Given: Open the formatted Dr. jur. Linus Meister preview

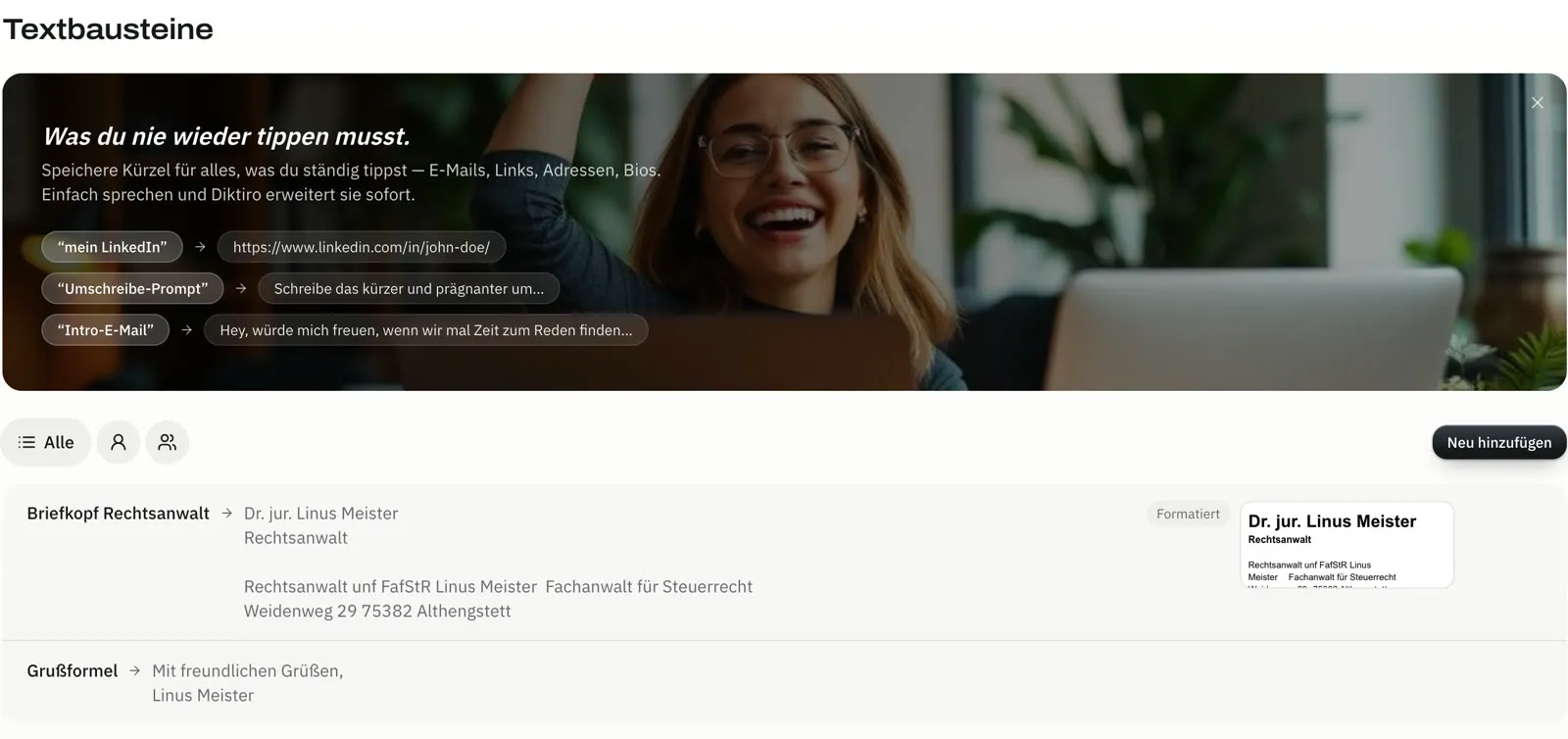Looking at the screenshot, I should point(1347,545).
